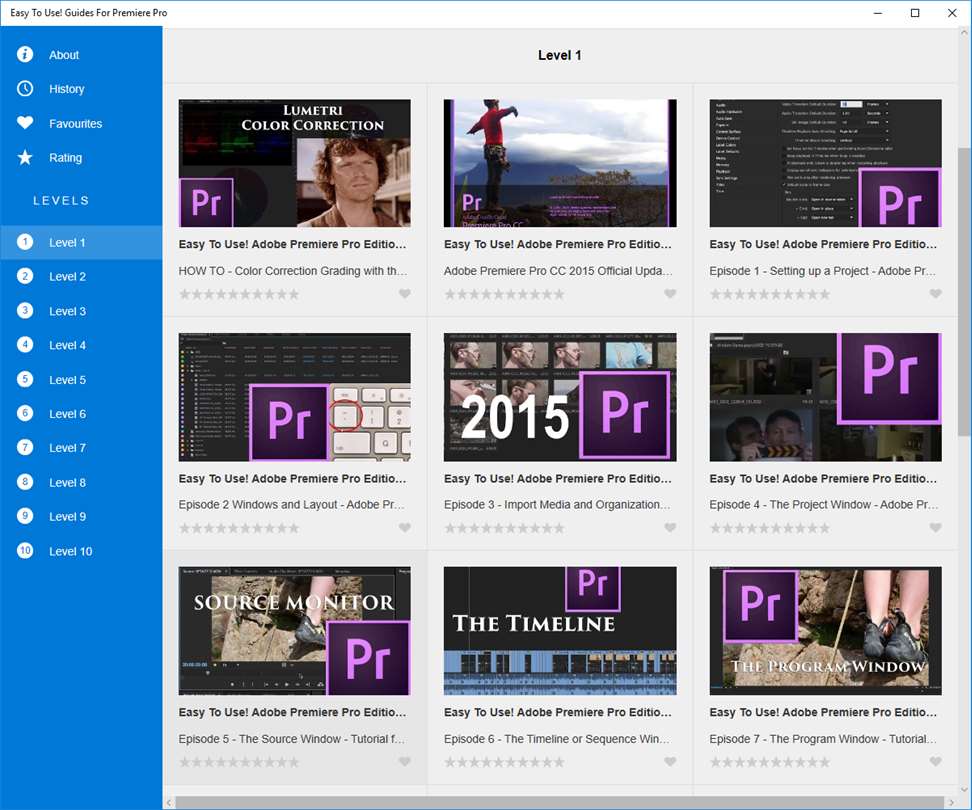Open the Favourites heart icon in sidebar
The height and width of the screenshot is (810, 972).
click(x=25, y=123)
